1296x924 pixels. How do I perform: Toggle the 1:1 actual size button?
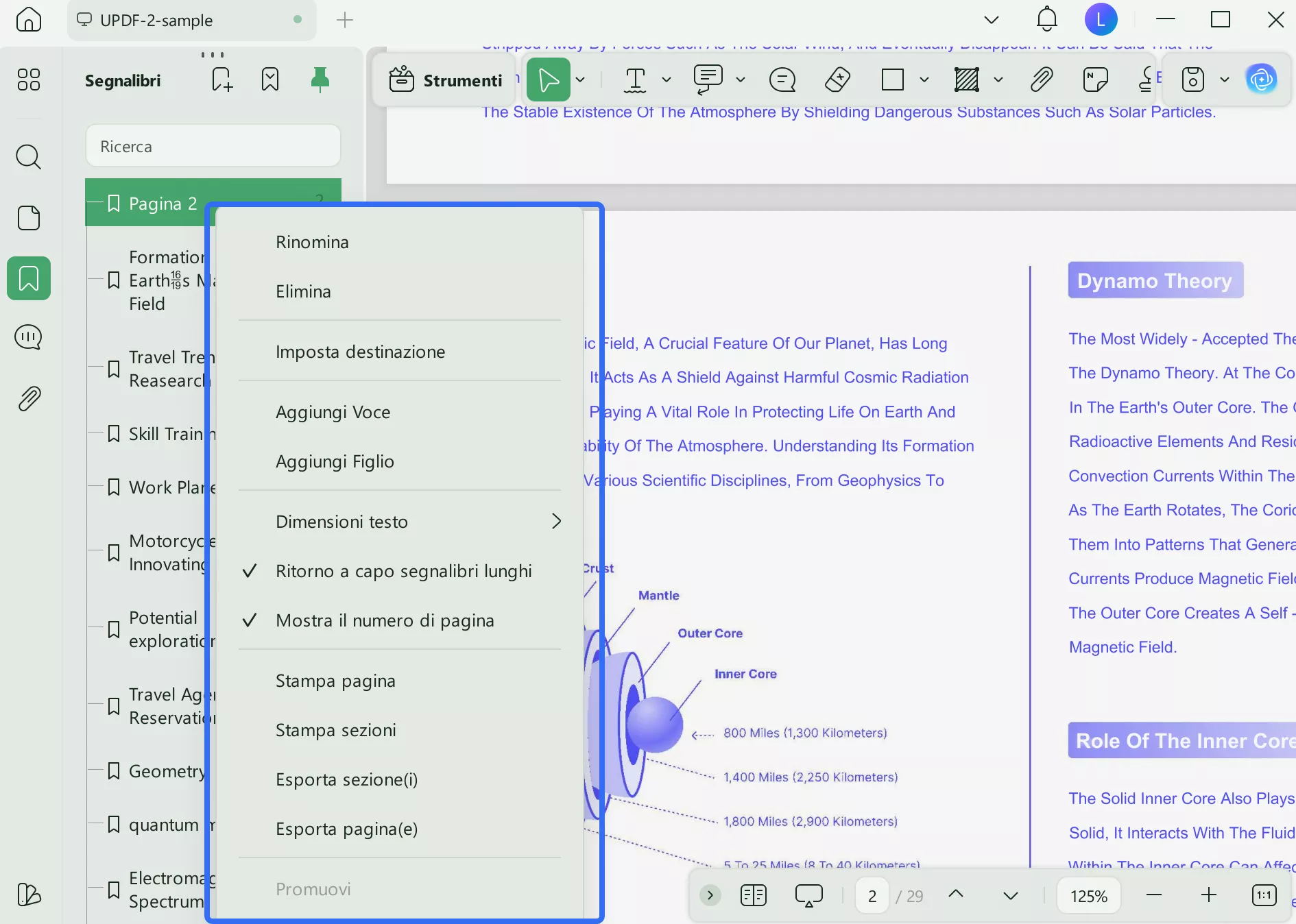pos(1264,895)
